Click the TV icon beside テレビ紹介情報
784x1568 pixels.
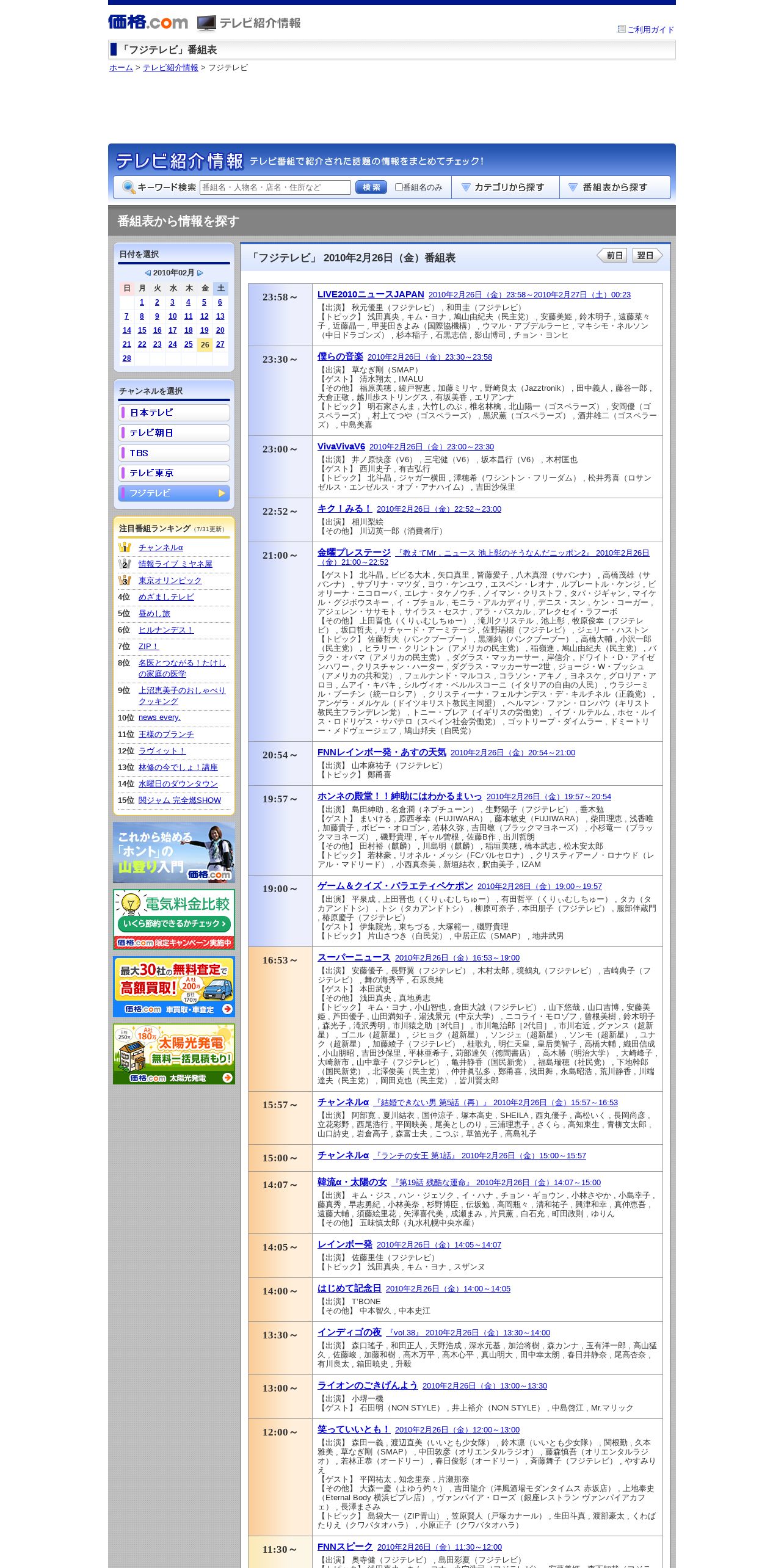(x=206, y=23)
